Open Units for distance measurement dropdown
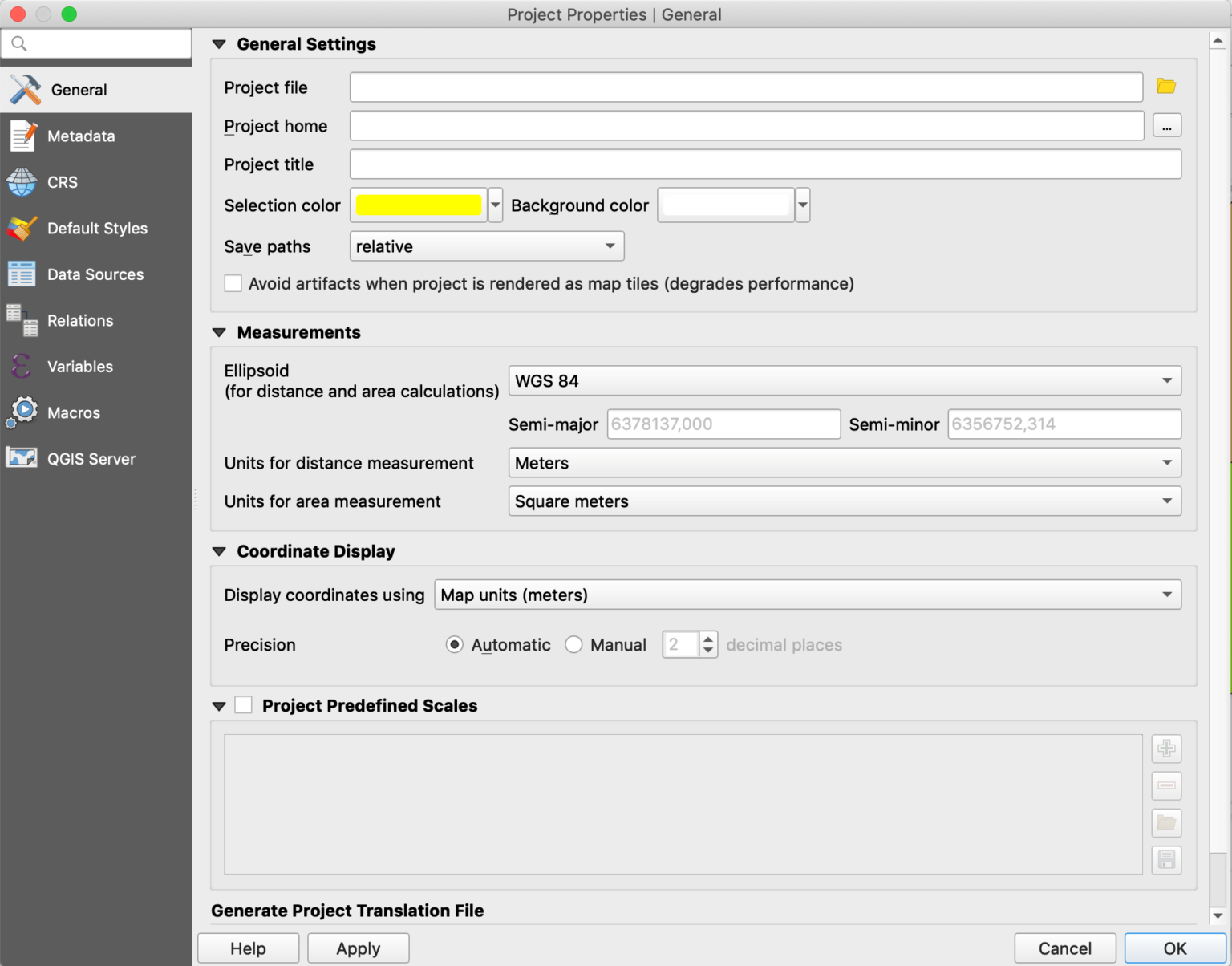The width and height of the screenshot is (1232, 966). [x=845, y=463]
